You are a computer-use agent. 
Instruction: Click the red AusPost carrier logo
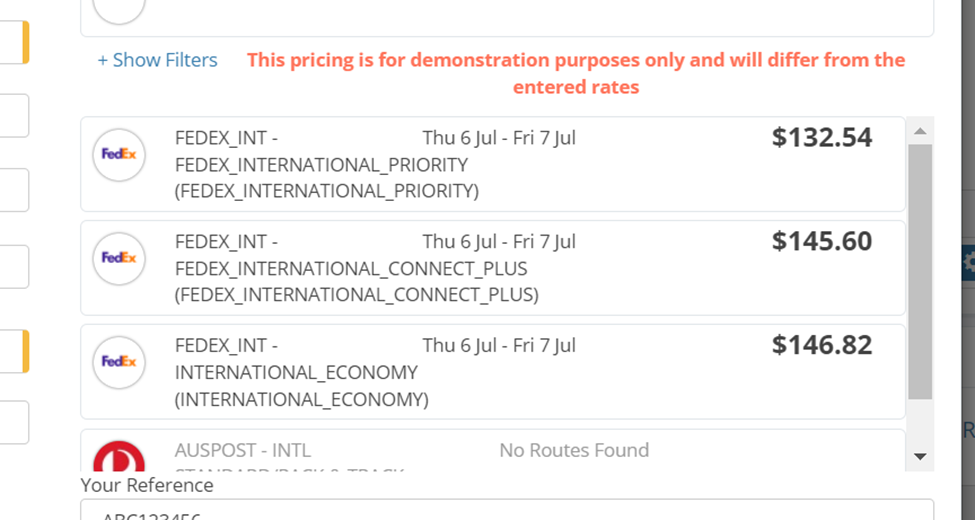coord(119,459)
